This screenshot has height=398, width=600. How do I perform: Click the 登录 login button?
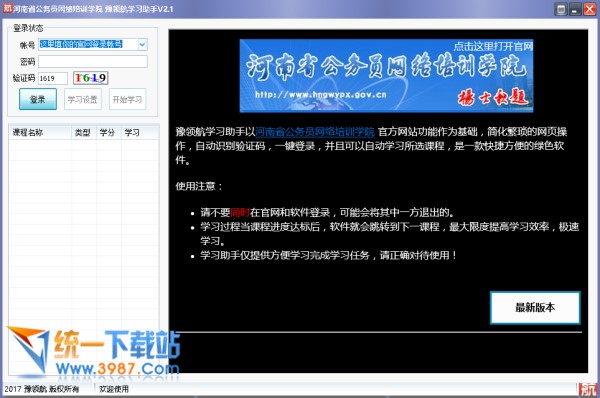pyautogui.click(x=38, y=99)
